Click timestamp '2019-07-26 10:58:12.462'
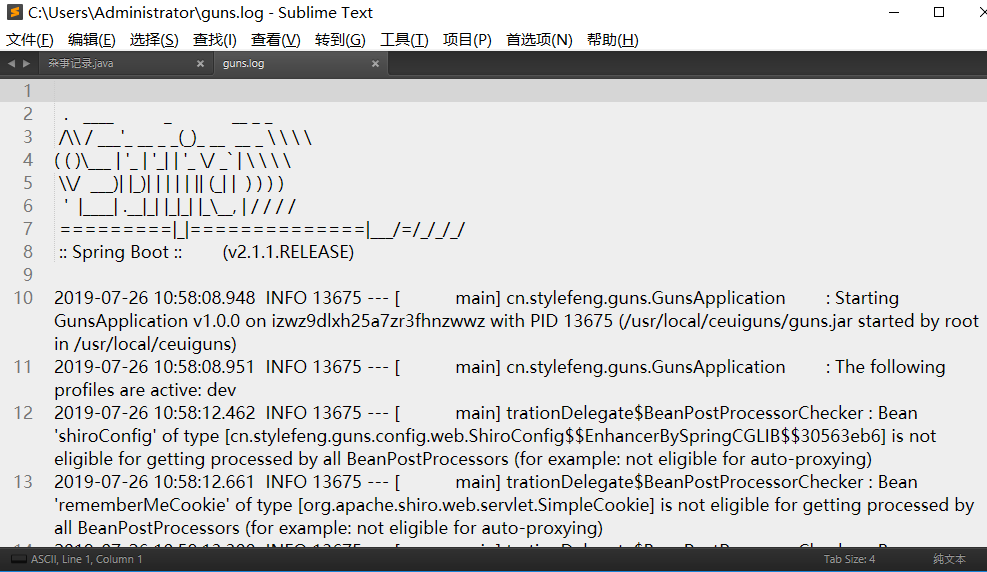987x572 pixels. coord(154,413)
